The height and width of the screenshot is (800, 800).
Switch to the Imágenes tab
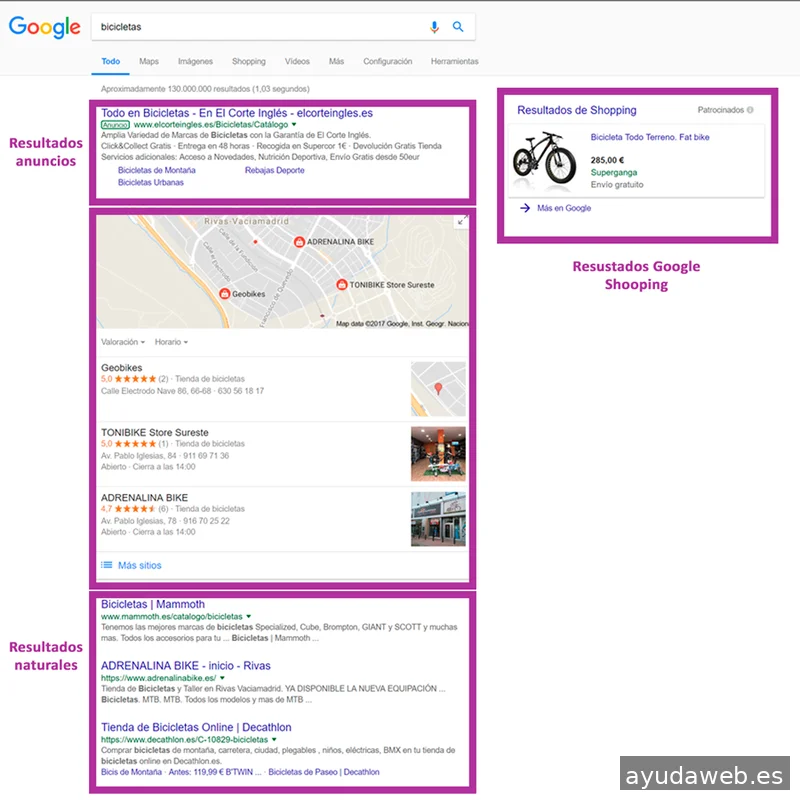pyautogui.click(x=195, y=61)
